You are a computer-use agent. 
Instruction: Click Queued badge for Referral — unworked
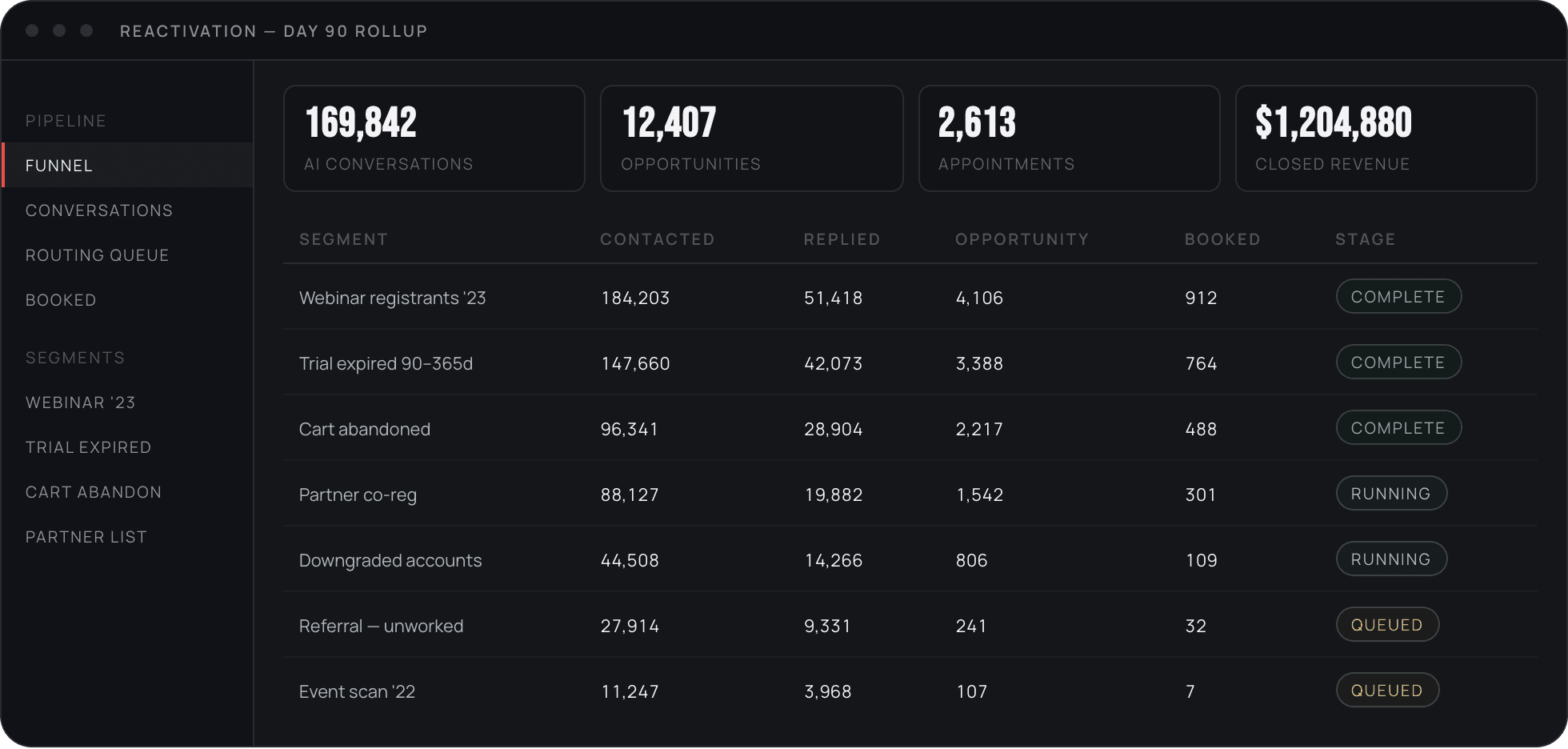tap(1387, 625)
